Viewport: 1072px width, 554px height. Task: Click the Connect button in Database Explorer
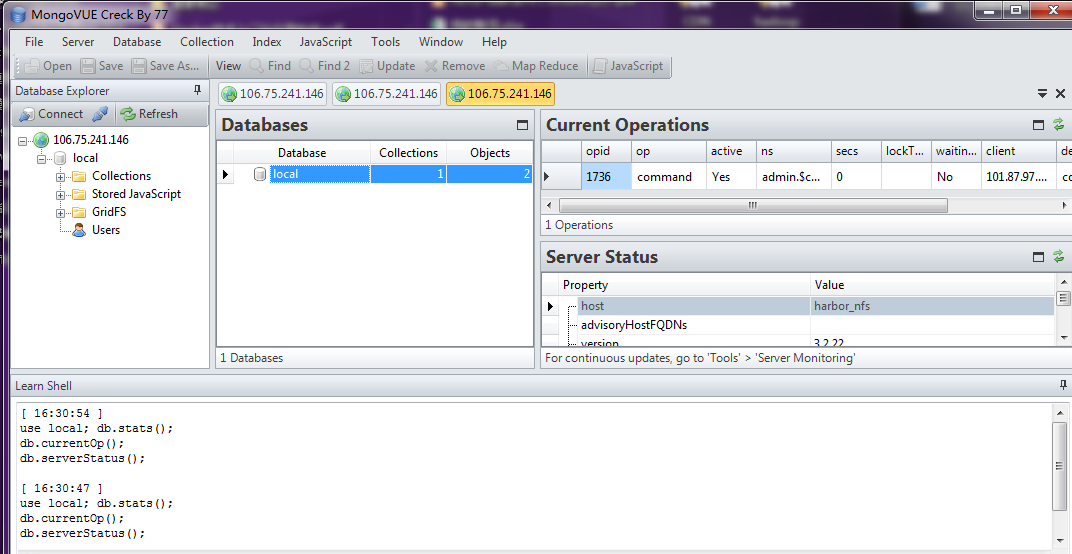point(51,114)
